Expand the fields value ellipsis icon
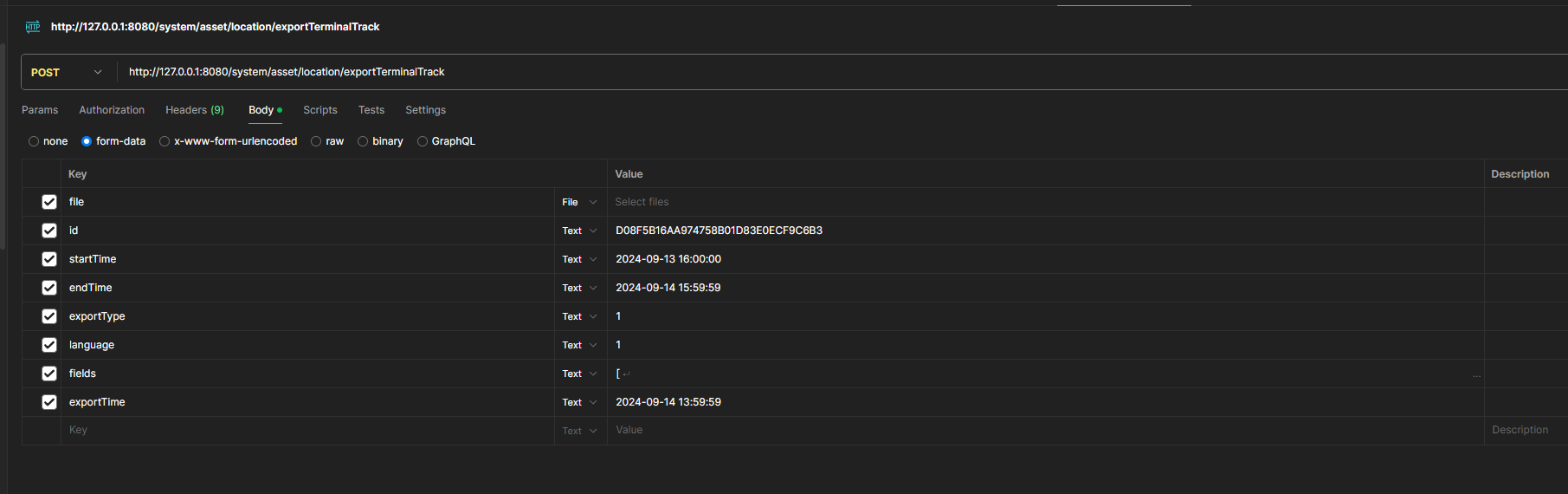Image resolution: width=1568 pixels, height=494 pixels. [x=1476, y=374]
